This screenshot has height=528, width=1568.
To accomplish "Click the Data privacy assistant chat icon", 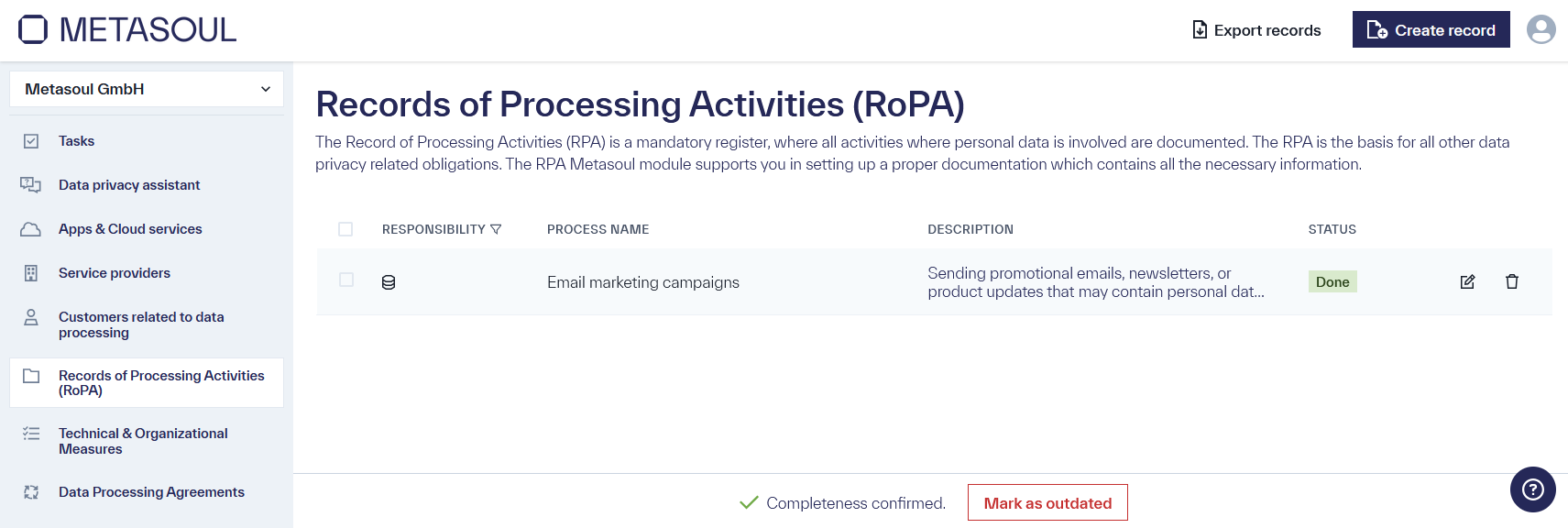I will [x=31, y=185].
